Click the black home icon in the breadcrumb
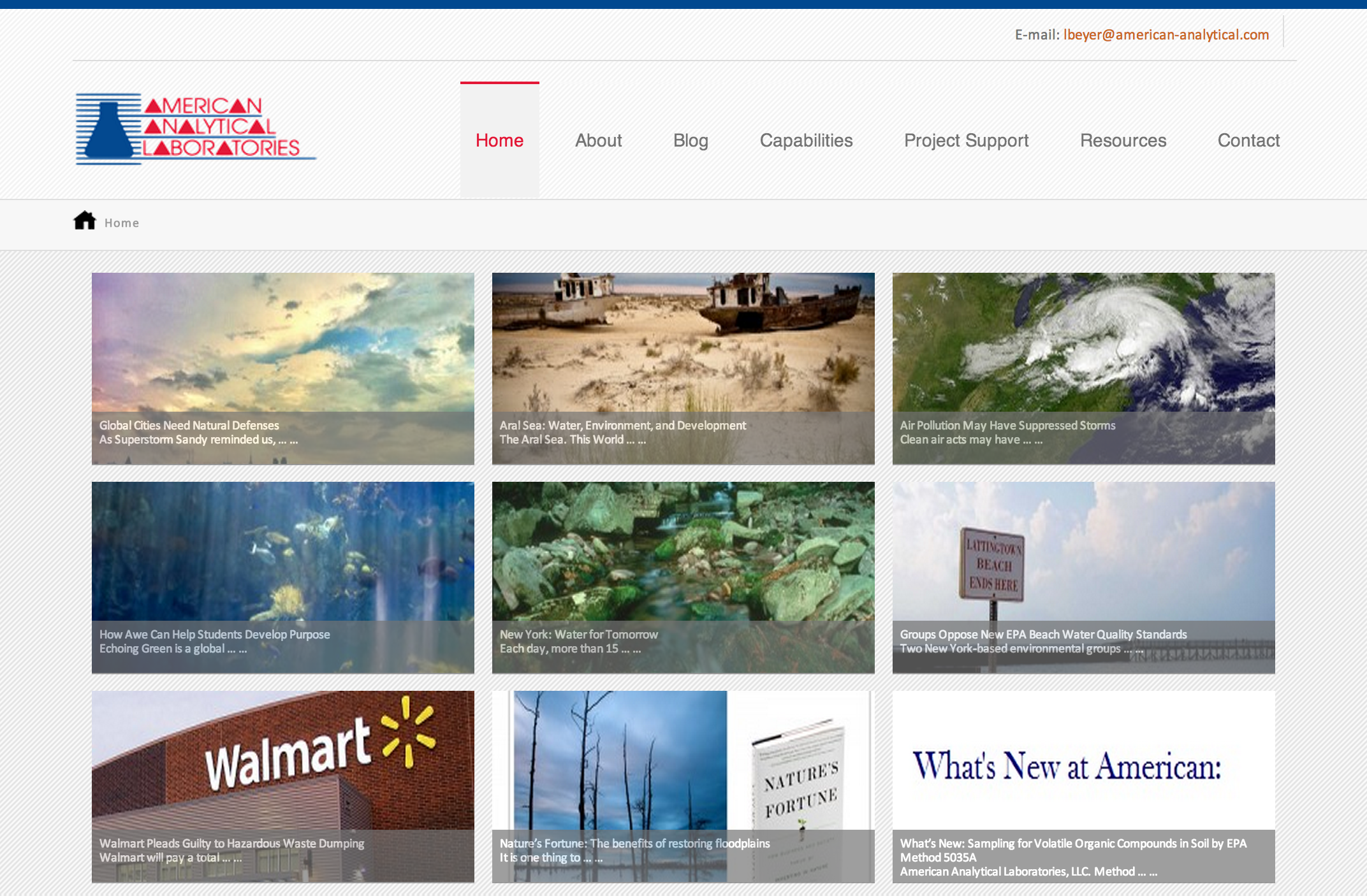The height and width of the screenshot is (896, 1367). (x=85, y=220)
